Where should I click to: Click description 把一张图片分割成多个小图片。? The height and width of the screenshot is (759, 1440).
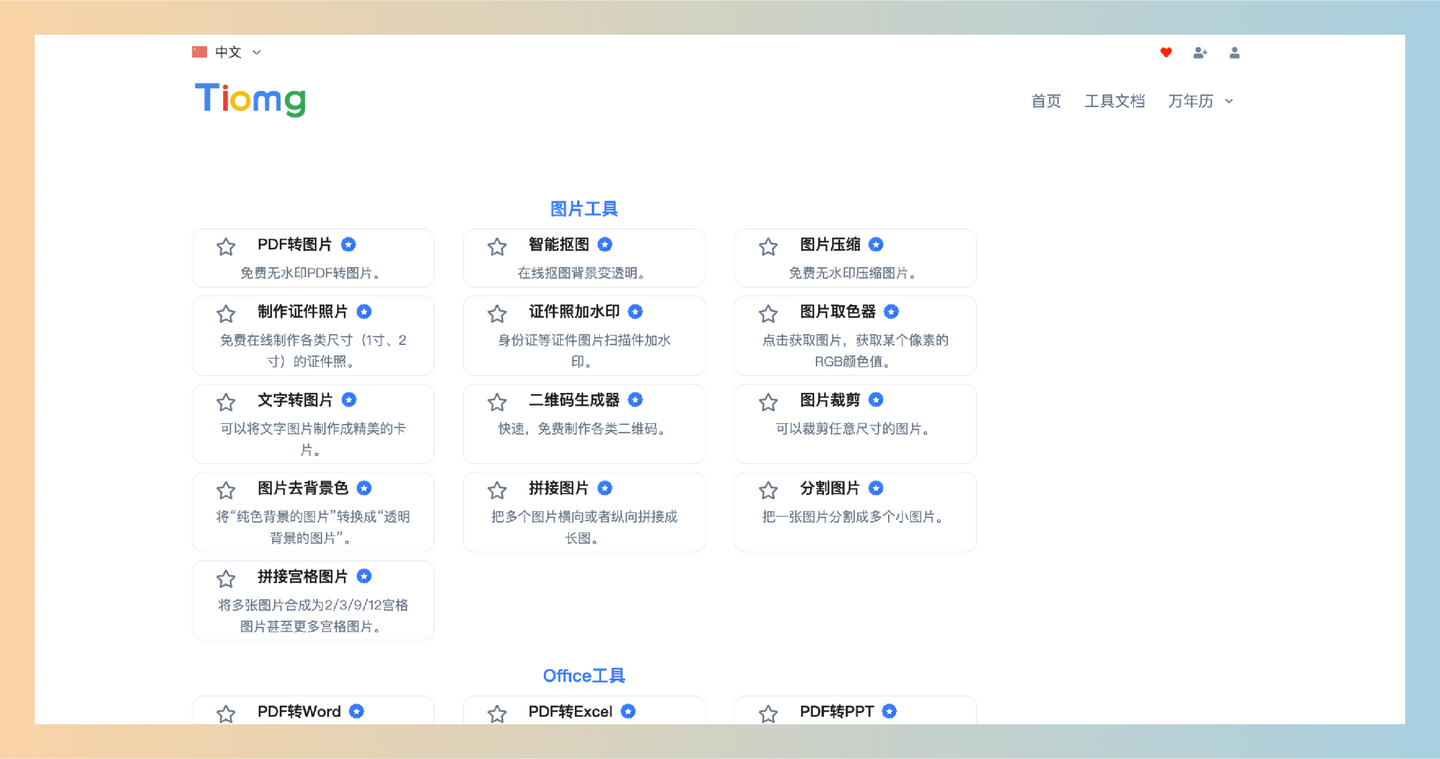(x=854, y=517)
